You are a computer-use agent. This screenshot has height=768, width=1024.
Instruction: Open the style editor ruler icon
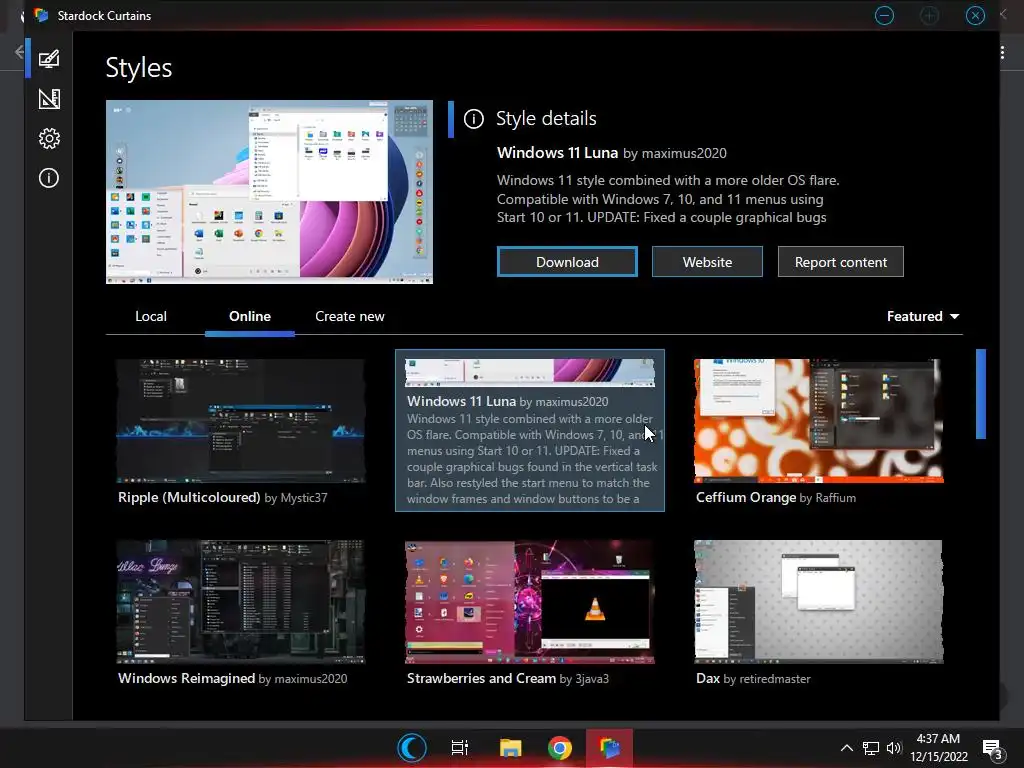coord(49,99)
